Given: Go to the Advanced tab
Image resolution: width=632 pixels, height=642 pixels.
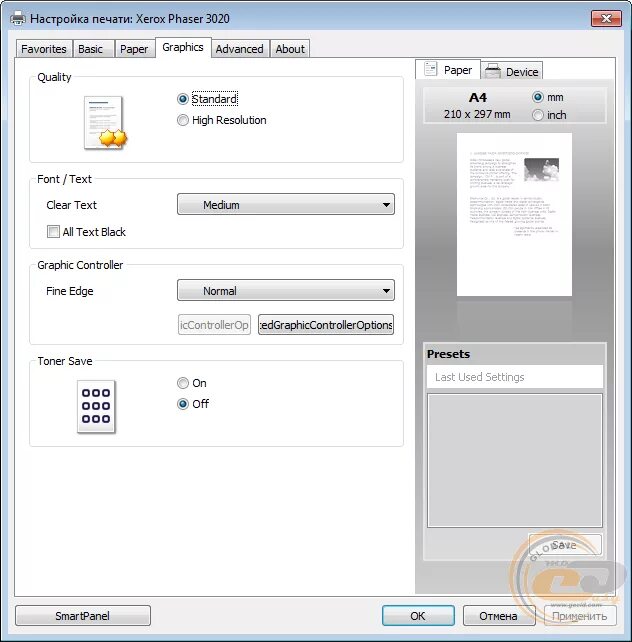Looking at the screenshot, I should (x=239, y=49).
